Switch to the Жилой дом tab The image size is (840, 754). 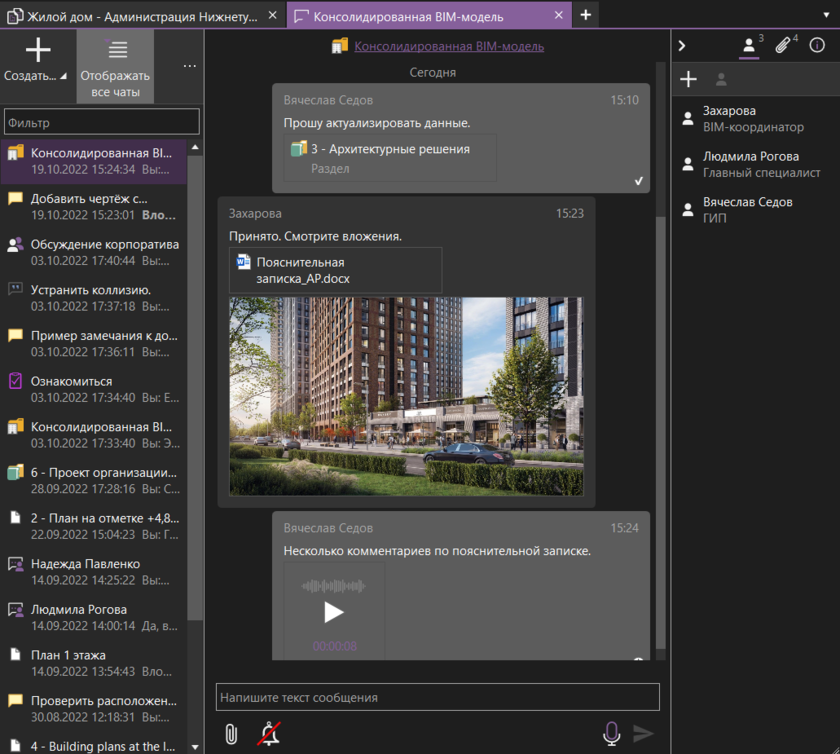click(x=141, y=16)
